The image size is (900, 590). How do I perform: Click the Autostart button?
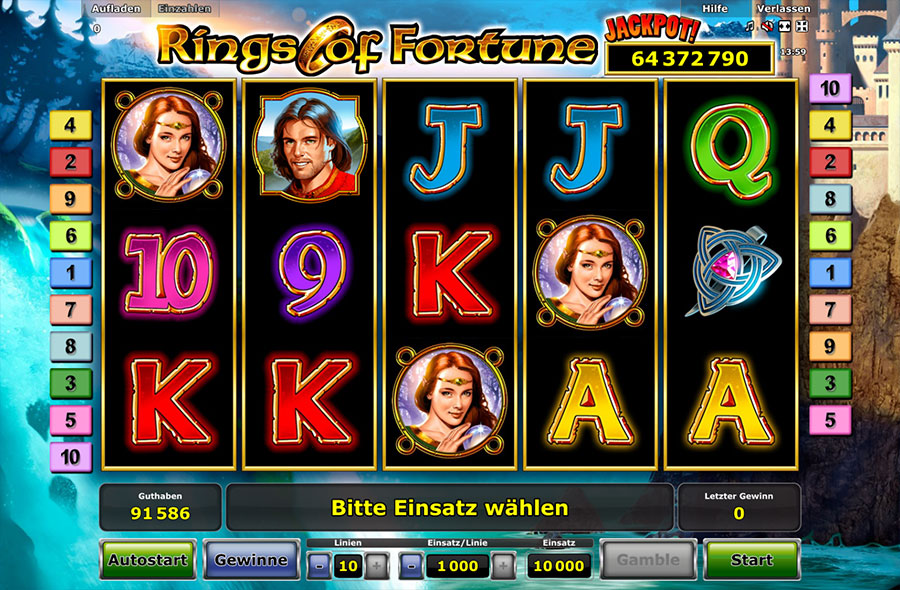pos(148,560)
